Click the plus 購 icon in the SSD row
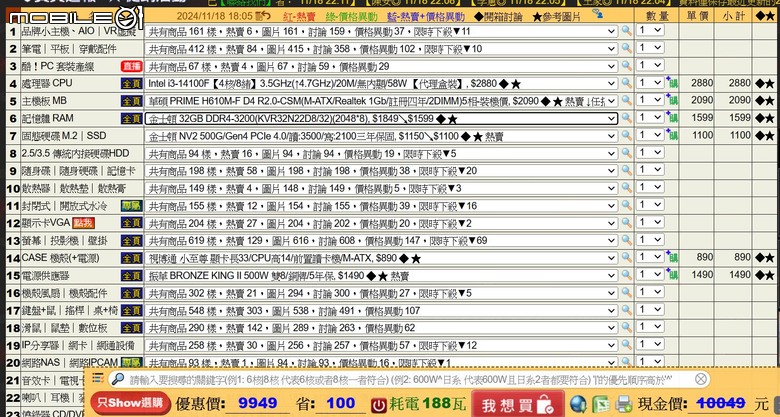The image size is (780, 417). (x=672, y=135)
